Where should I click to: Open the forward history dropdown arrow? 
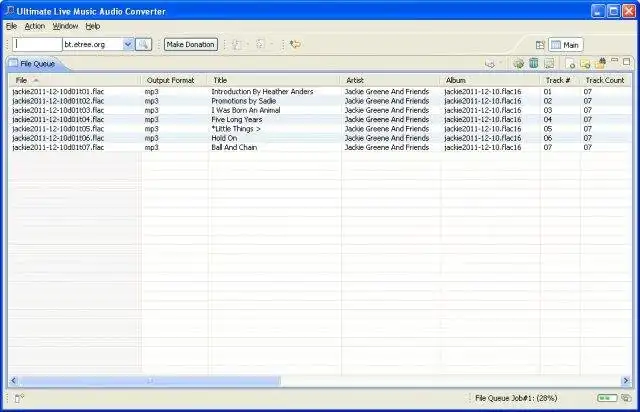(271, 44)
